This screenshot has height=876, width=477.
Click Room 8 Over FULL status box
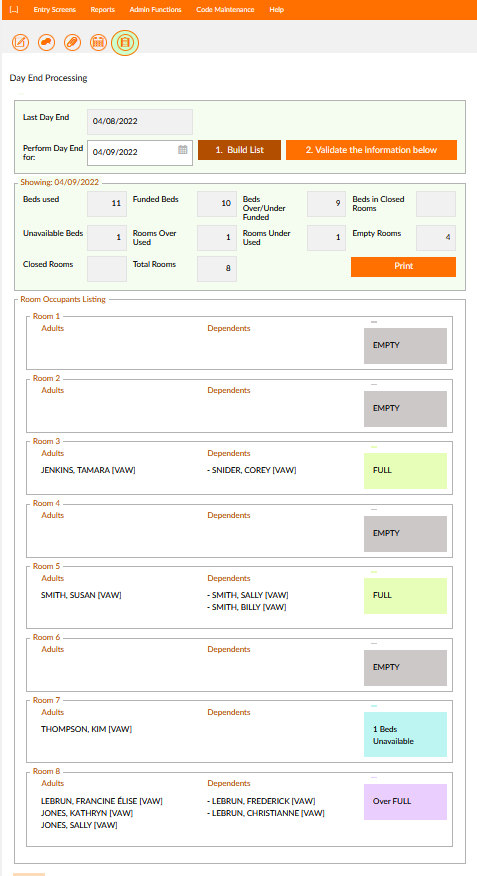click(x=406, y=802)
